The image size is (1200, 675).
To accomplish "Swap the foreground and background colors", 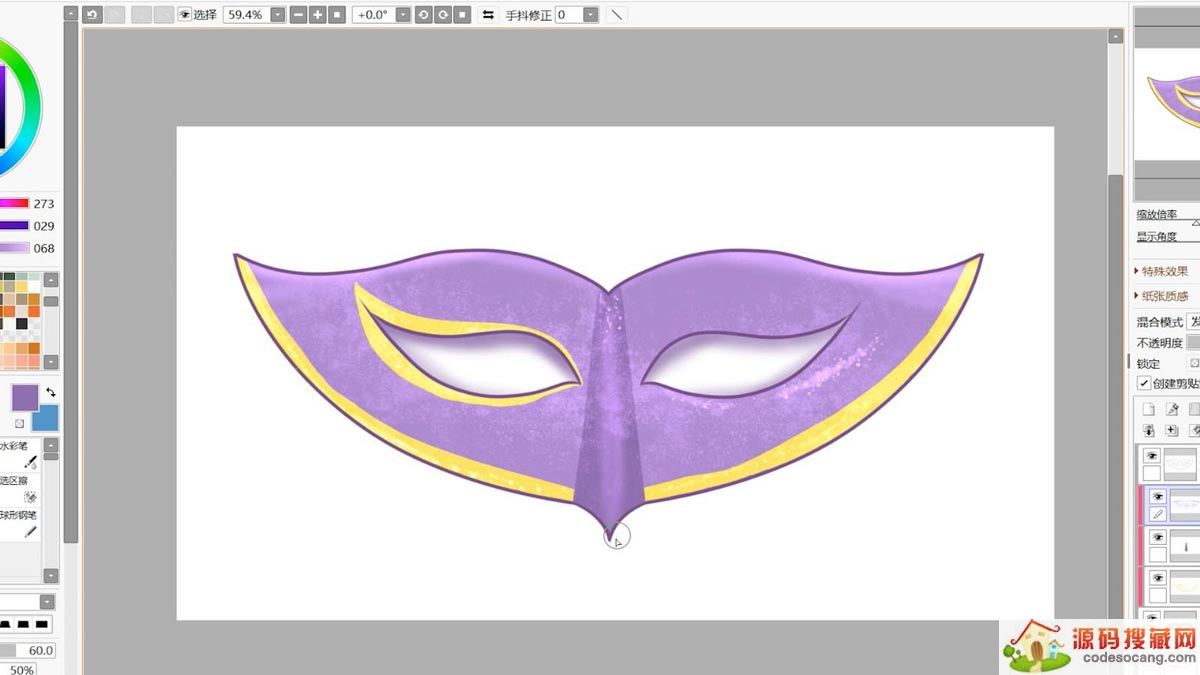I will (50, 392).
